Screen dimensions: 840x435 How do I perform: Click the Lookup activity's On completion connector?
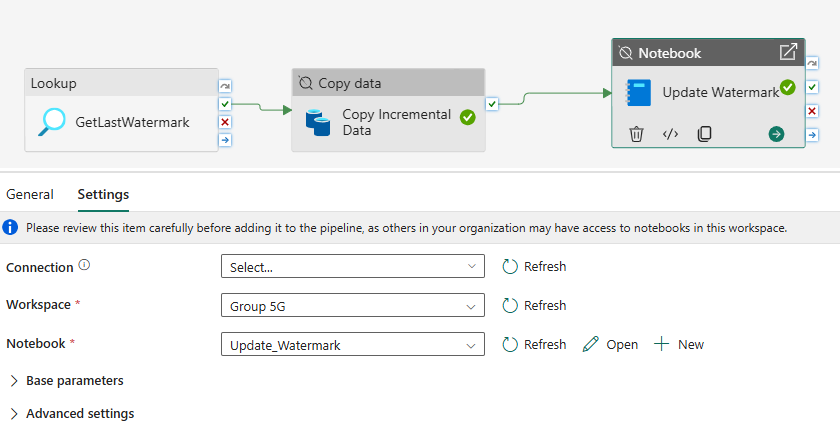pos(225,140)
